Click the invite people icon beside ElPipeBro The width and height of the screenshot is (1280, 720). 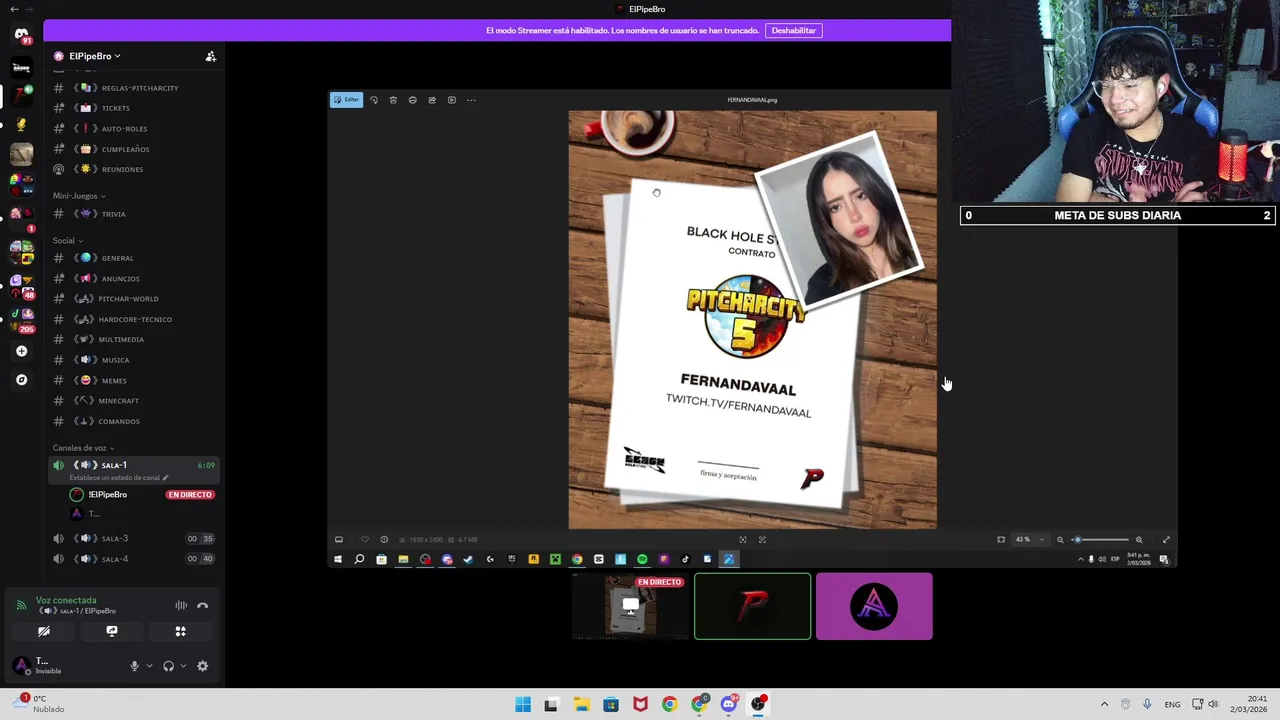[210, 56]
